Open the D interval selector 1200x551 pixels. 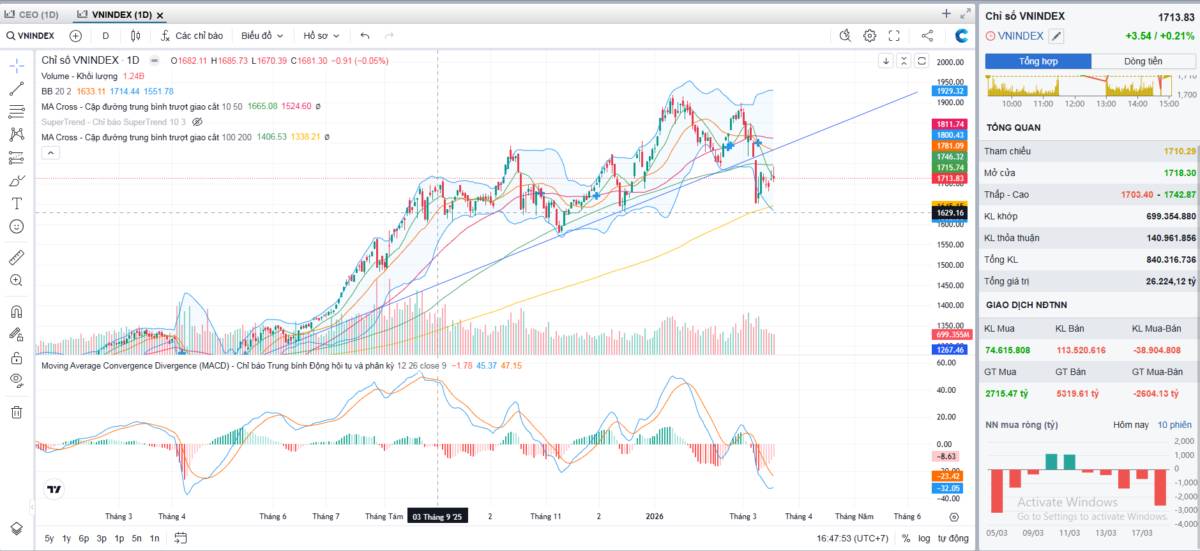click(105, 35)
